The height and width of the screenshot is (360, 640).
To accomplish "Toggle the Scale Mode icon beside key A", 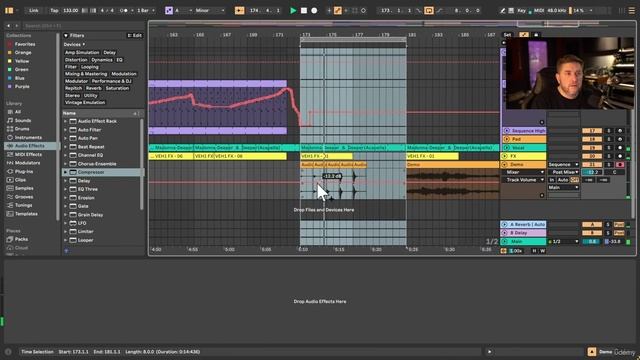I will tap(169, 11).
